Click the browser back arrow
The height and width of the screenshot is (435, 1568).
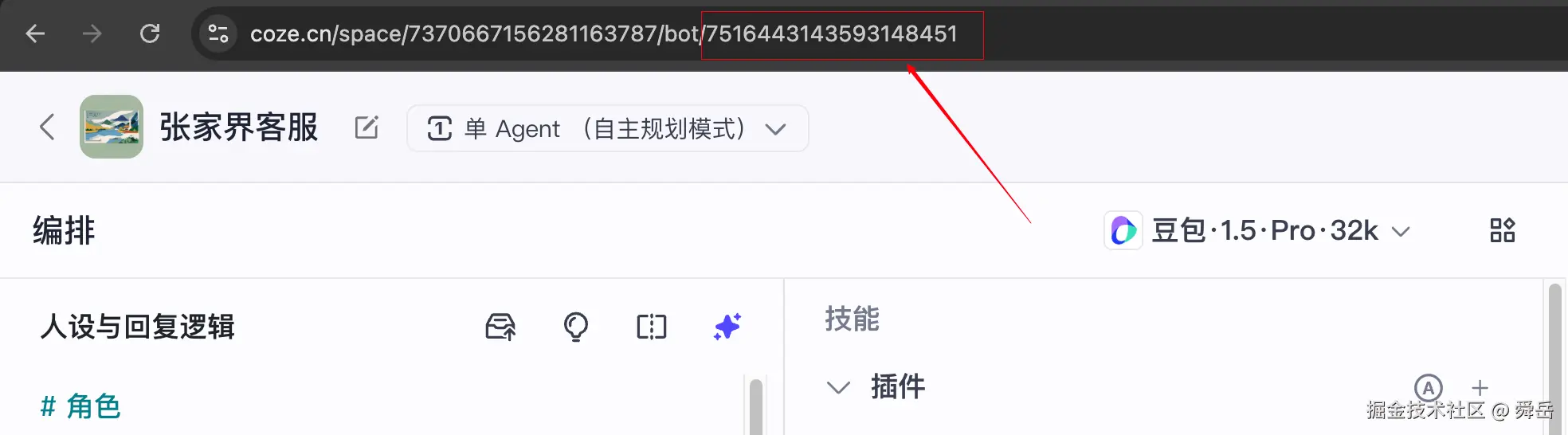[35, 33]
